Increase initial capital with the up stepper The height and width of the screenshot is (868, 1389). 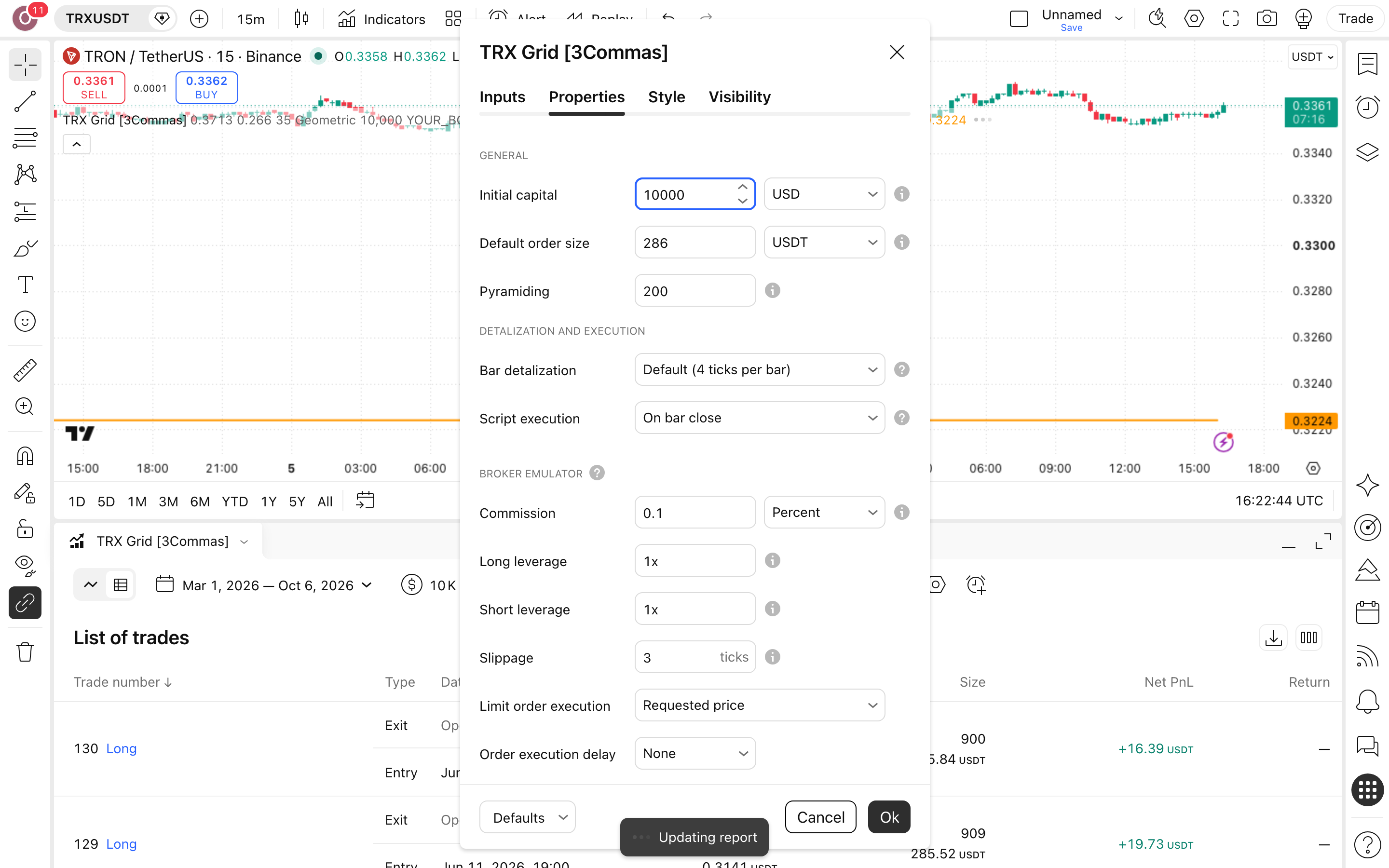pos(743,187)
